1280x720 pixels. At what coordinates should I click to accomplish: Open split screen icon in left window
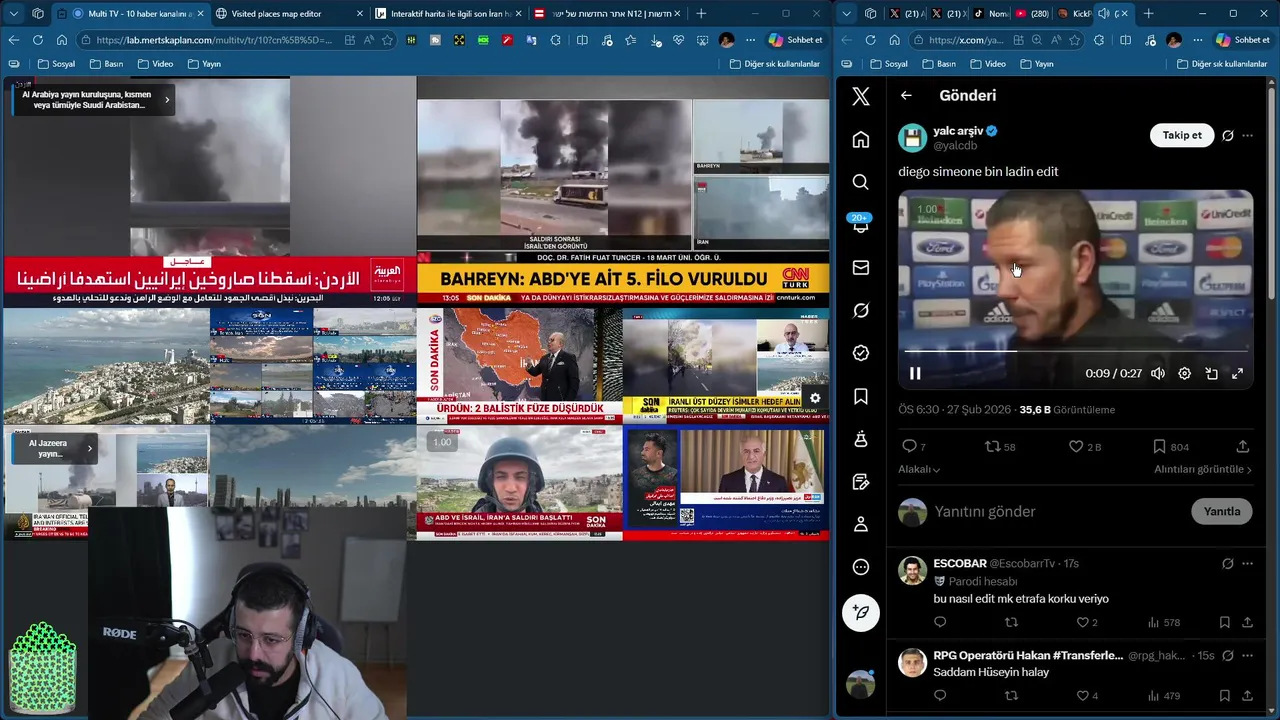point(582,40)
